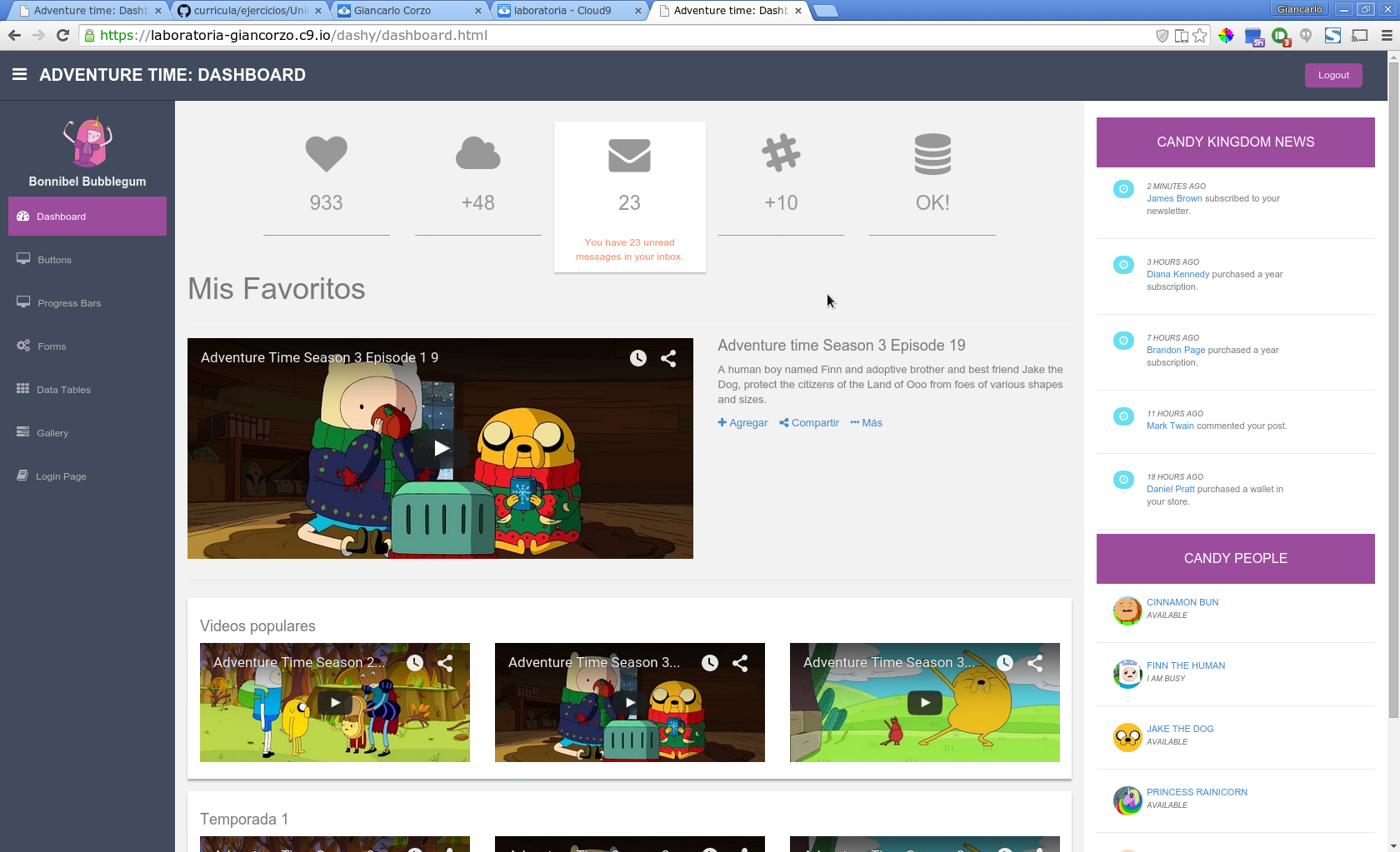Switch to Giancarlo Corzo tab
Image resolution: width=1400 pixels, height=852 pixels.
tap(410, 11)
